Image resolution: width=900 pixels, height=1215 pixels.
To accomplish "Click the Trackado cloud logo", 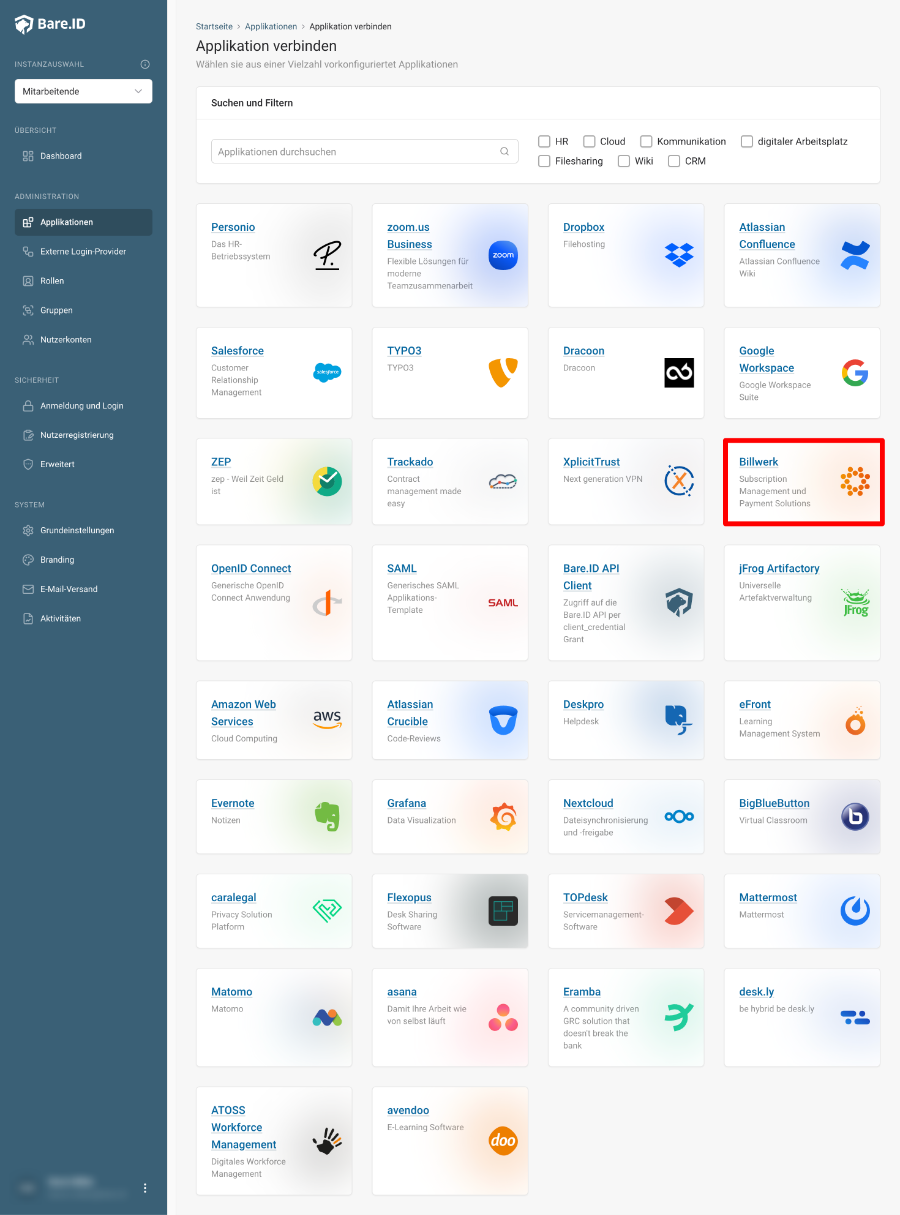I will (503, 481).
